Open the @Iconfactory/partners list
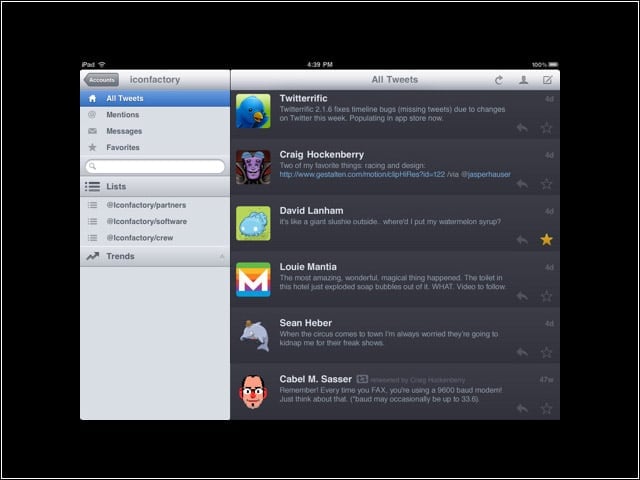 (x=155, y=205)
